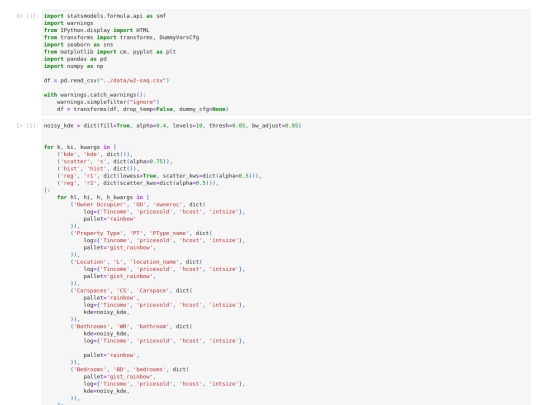Click the 'r1' regression line with lowess=True
The height and width of the screenshot is (405, 540).
click(159, 176)
